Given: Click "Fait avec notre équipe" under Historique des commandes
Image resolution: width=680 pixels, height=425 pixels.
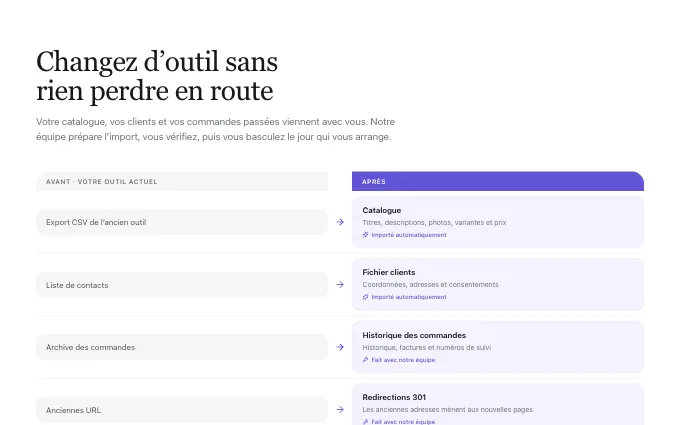Looking at the screenshot, I should [403, 360].
